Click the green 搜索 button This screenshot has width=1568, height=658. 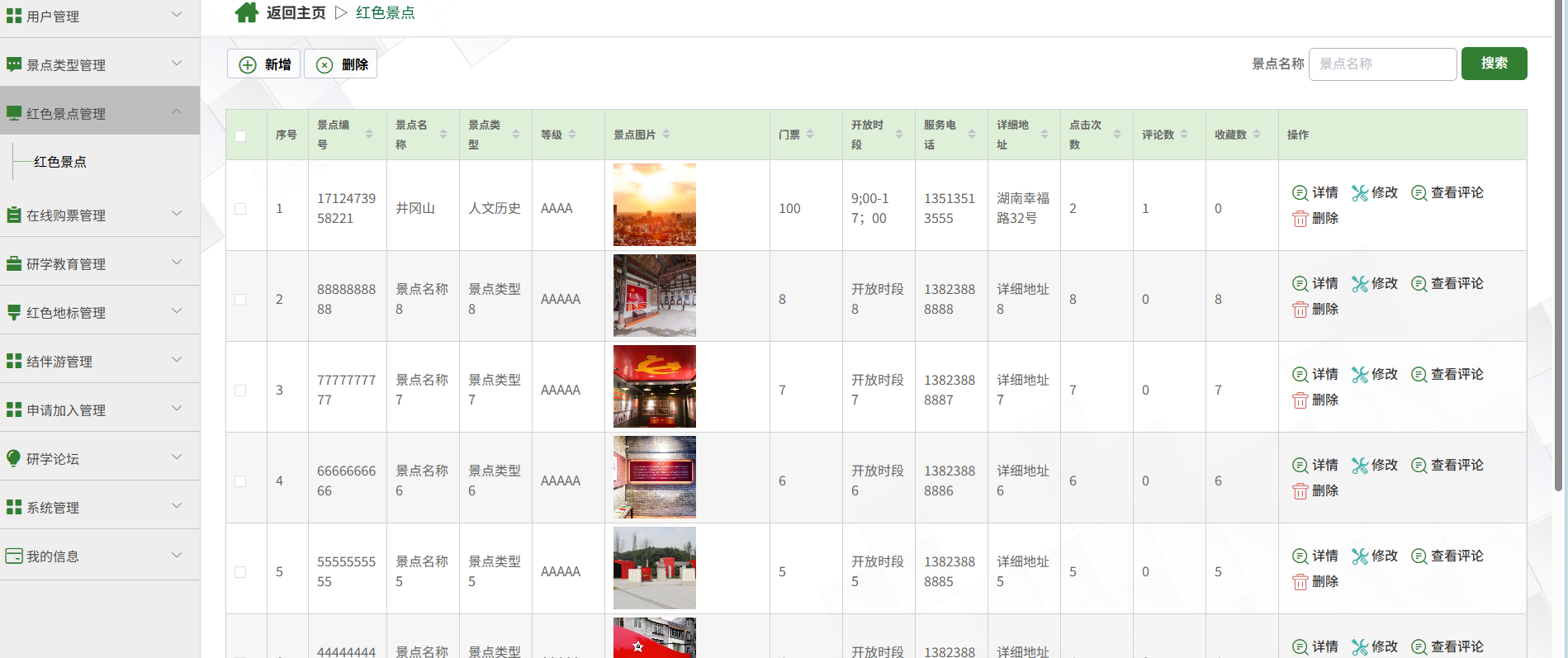(1494, 64)
